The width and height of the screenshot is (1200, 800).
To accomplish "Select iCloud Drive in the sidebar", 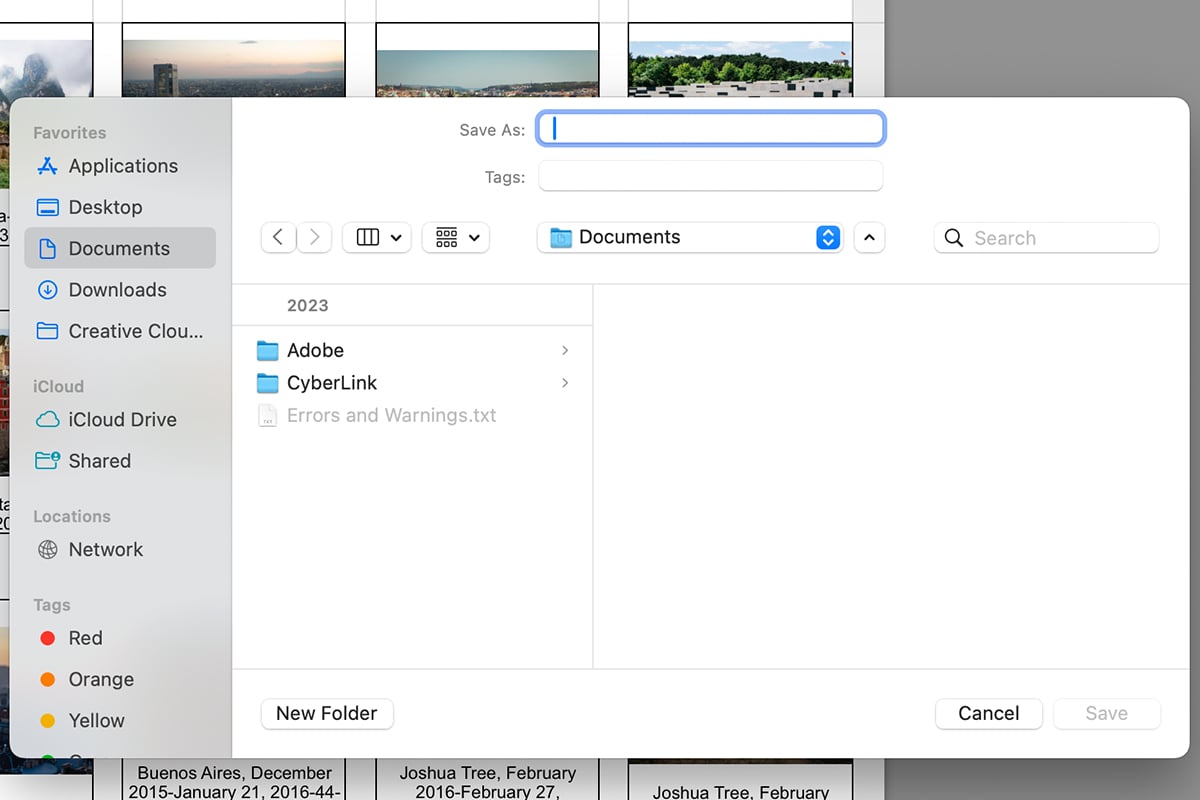I will coord(122,420).
